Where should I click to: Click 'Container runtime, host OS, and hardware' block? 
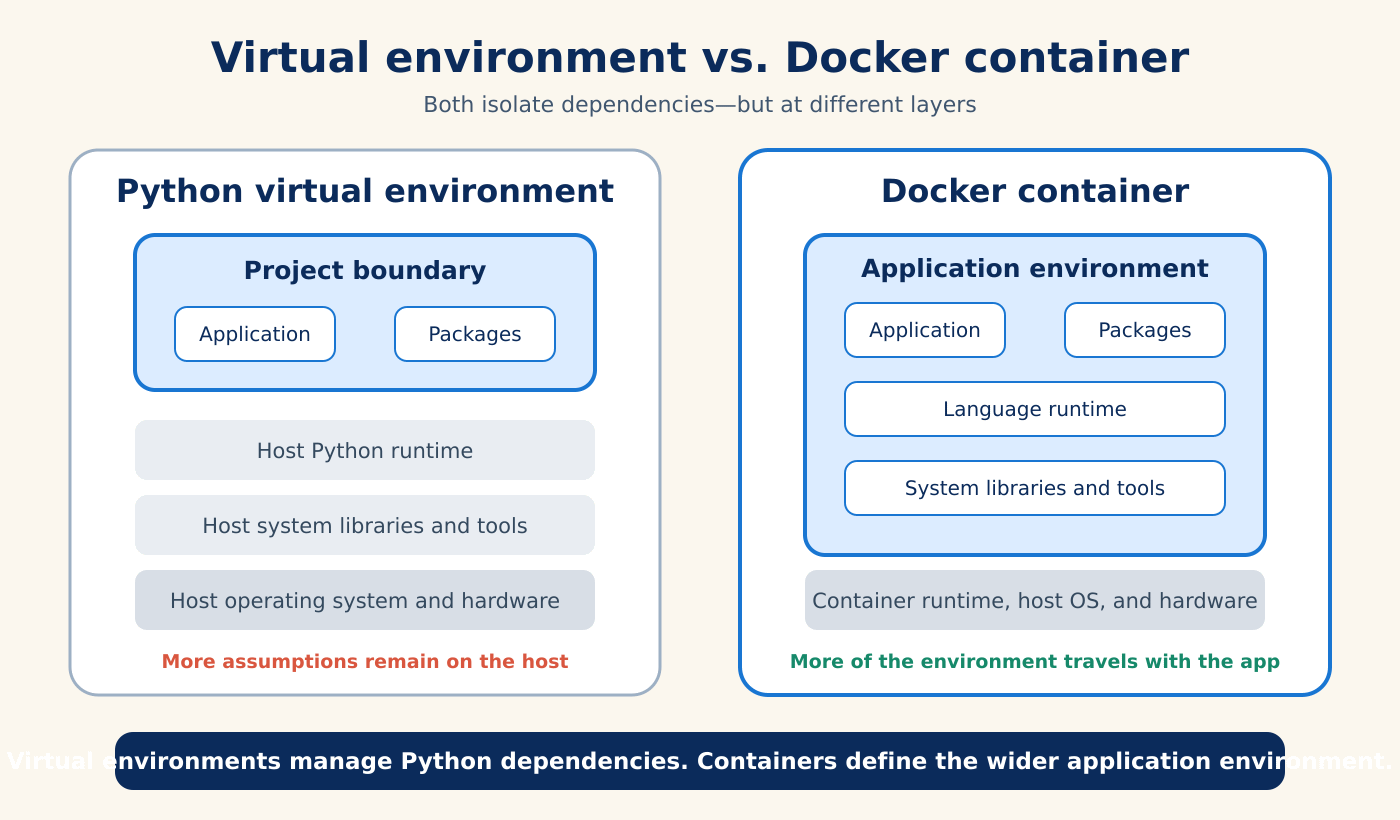coord(1035,600)
